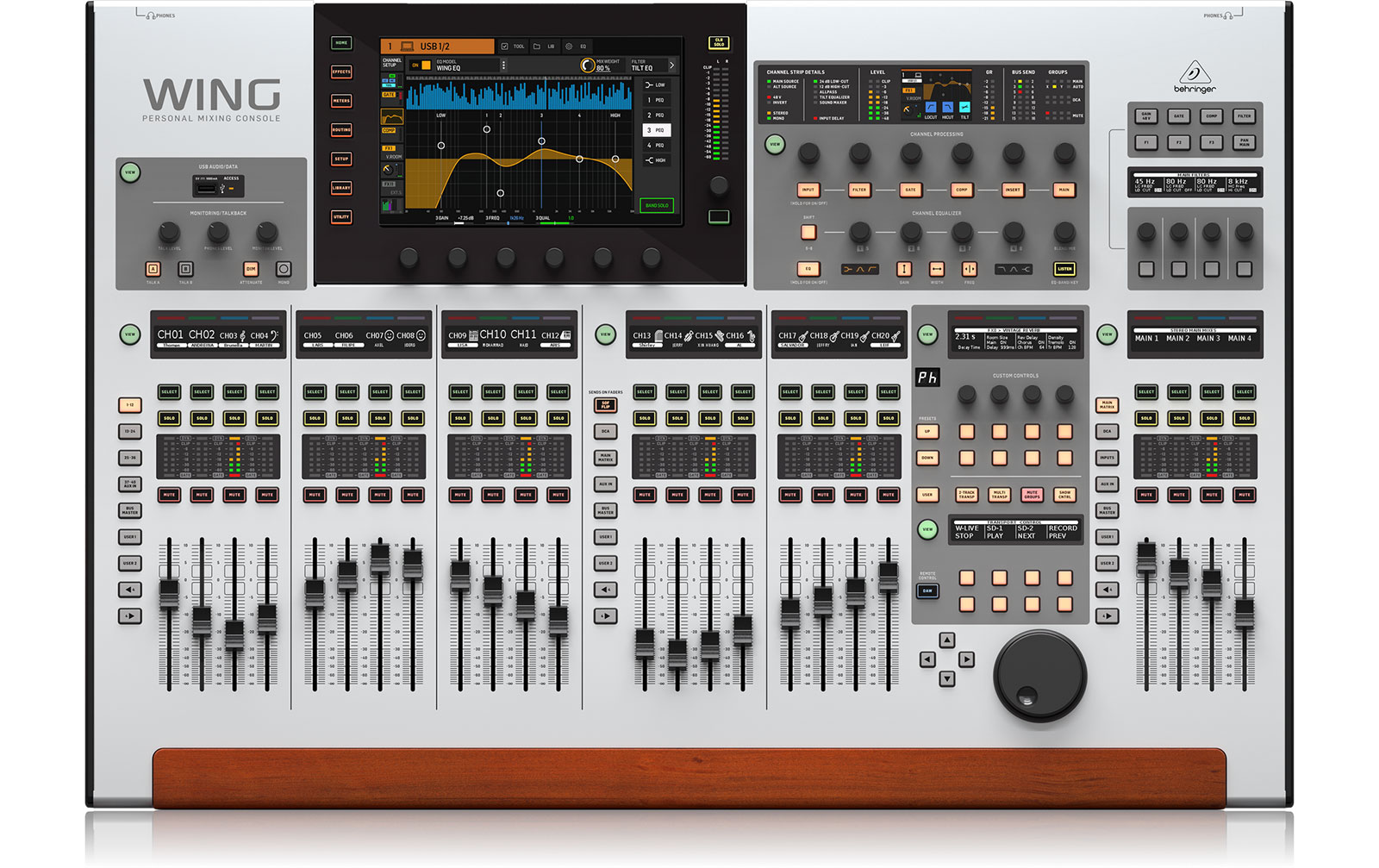Screen dimensions: 1379x868
Task: Open the HOME screen button
Action: pyautogui.click(x=341, y=43)
